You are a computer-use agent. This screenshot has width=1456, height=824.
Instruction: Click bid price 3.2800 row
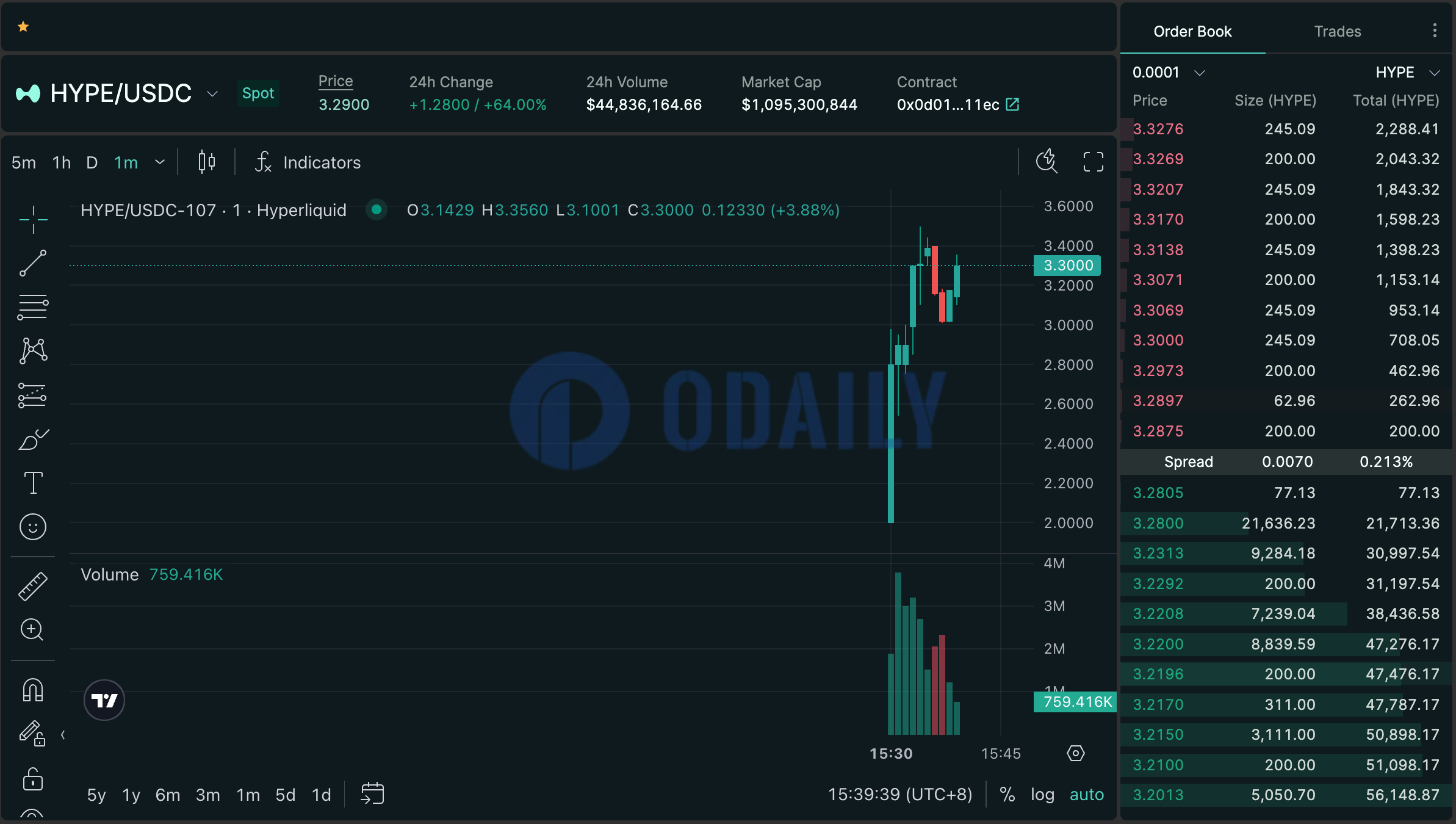tap(1286, 524)
